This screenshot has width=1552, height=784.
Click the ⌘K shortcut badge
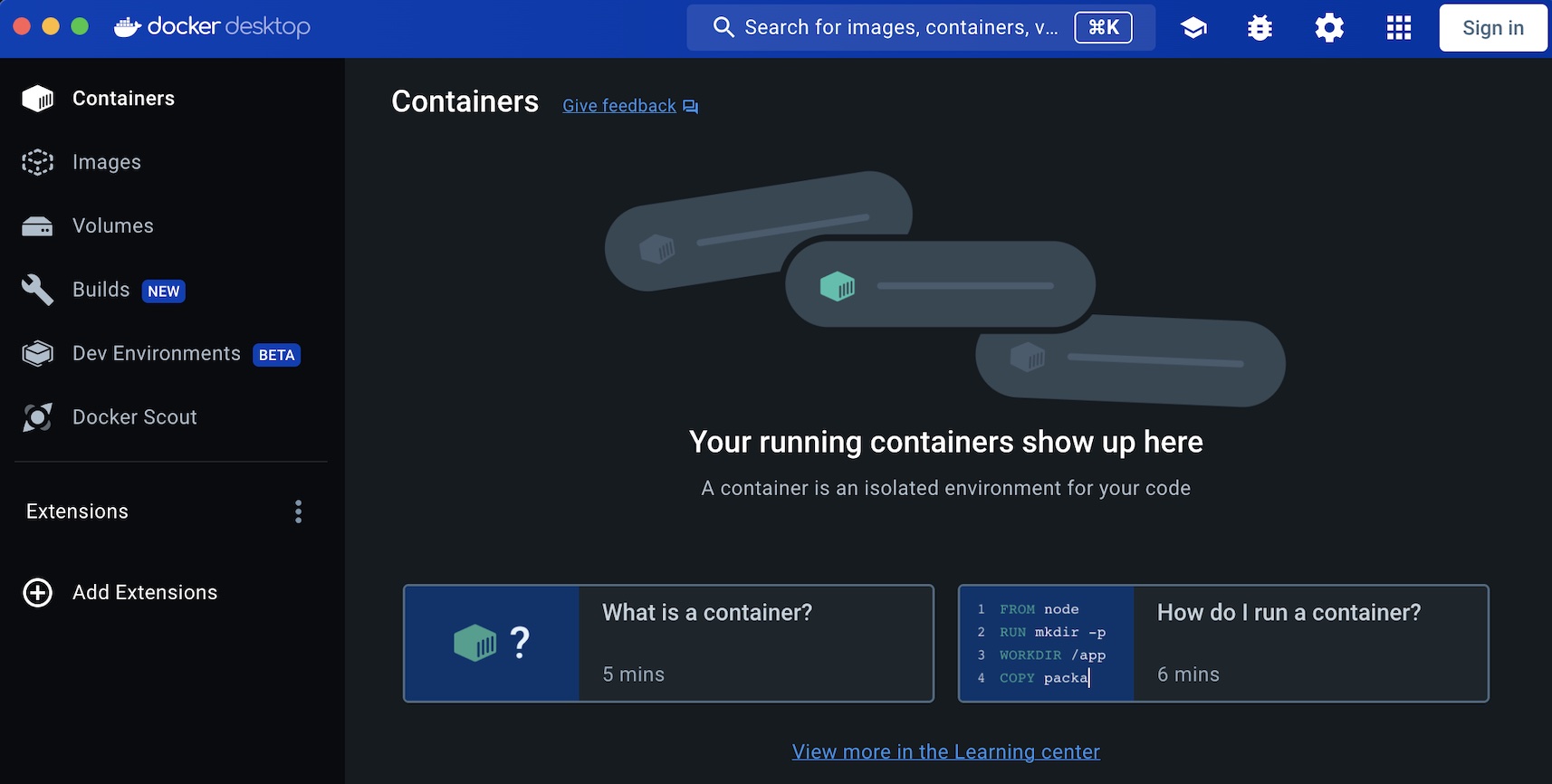click(x=1103, y=27)
